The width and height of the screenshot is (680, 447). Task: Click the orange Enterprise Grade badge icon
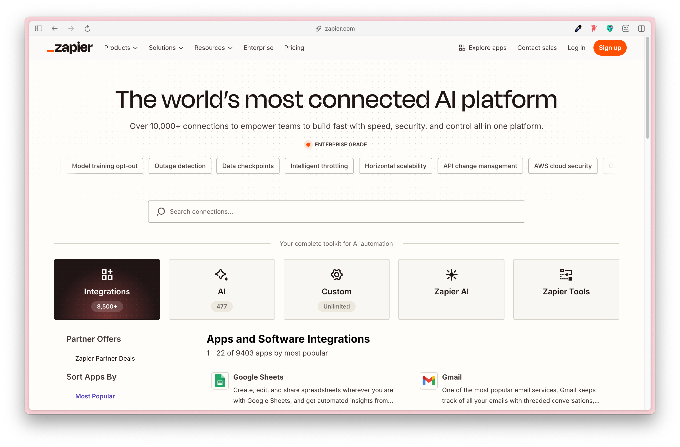tap(308, 144)
